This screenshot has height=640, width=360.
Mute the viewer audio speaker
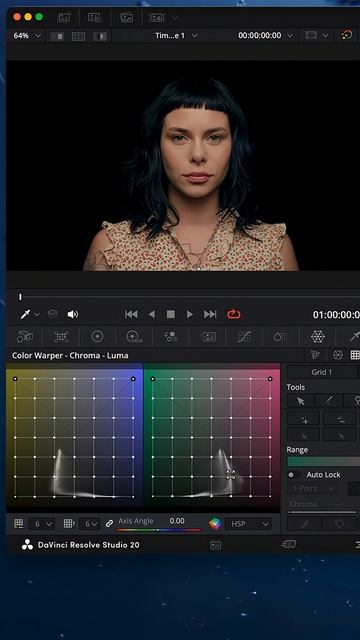[x=73, y=314]
